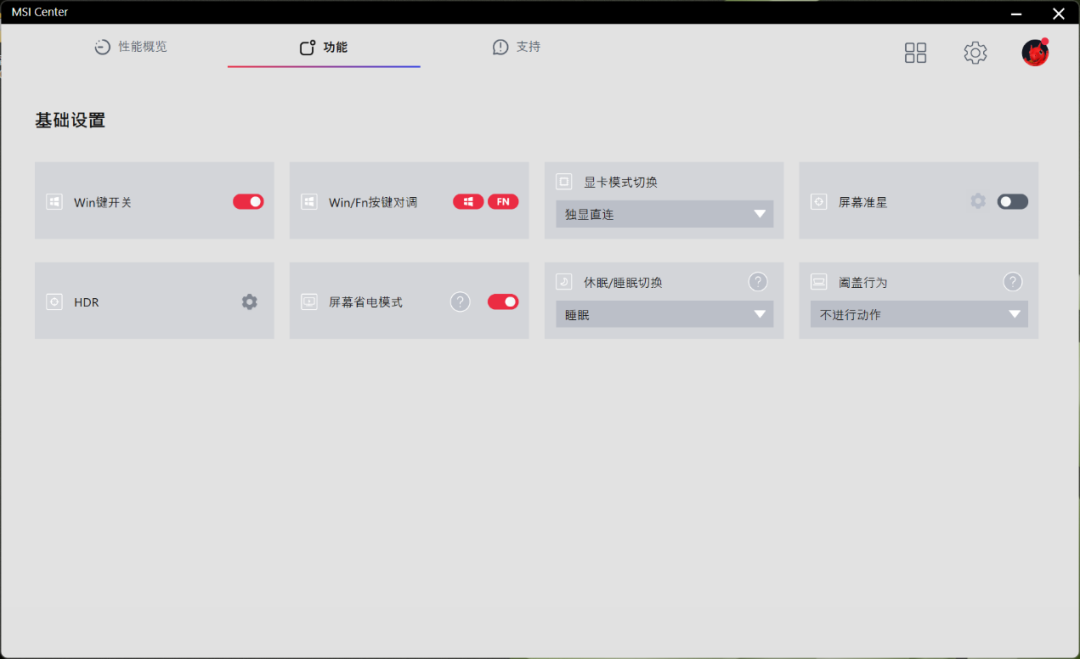Expand the 显卡模式切换 dropdown showing 独显直连
Viewport: 1080px width, 659px height.
click(x=664, y=214)
